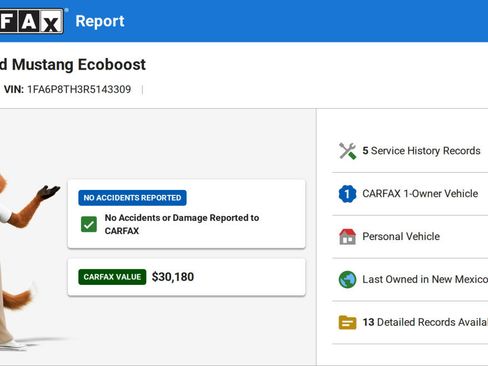
Task: Click No Accidents or Damage Reported text
Action: (182, 224)
